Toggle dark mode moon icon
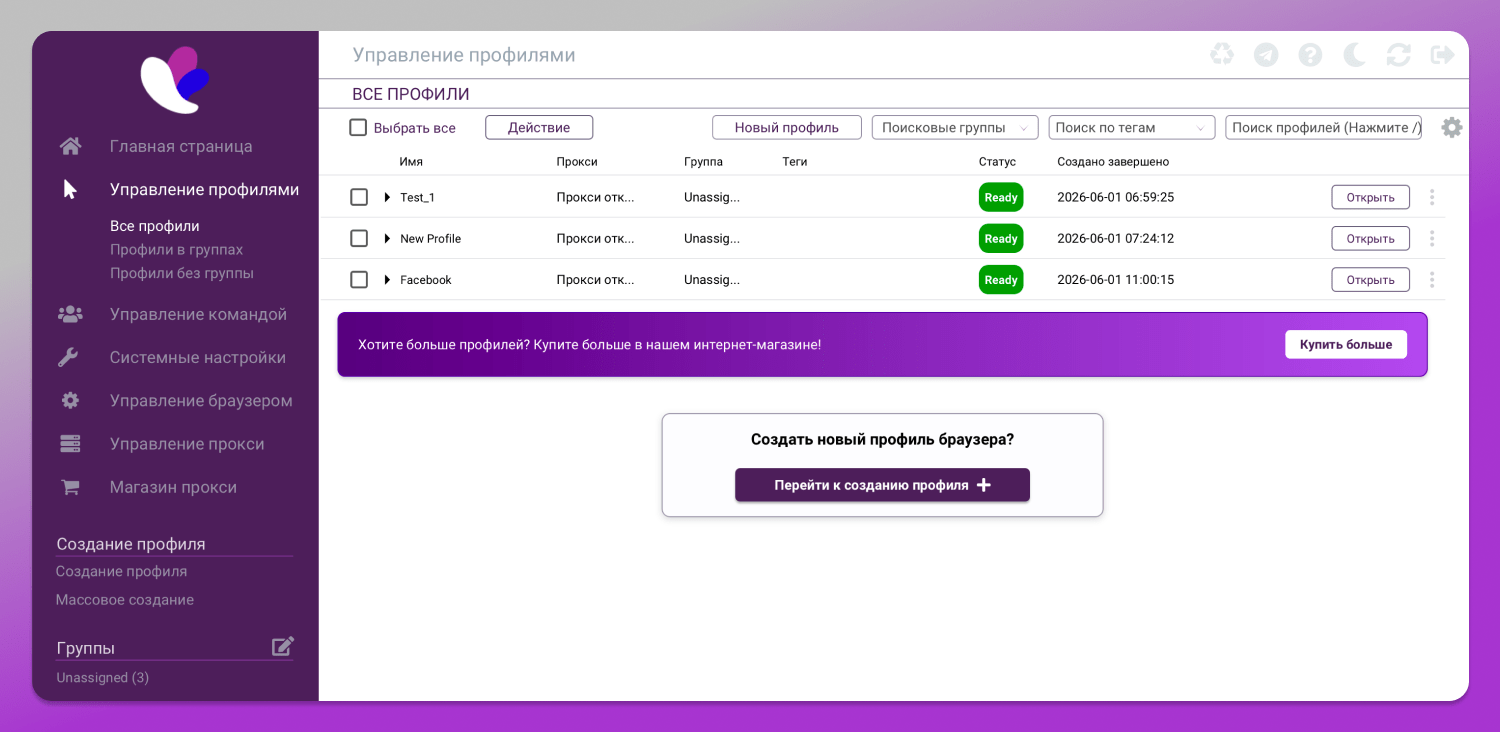The height and width of the screenshot is (732, 1500). pyautogui.click(x=1354, y=55)
